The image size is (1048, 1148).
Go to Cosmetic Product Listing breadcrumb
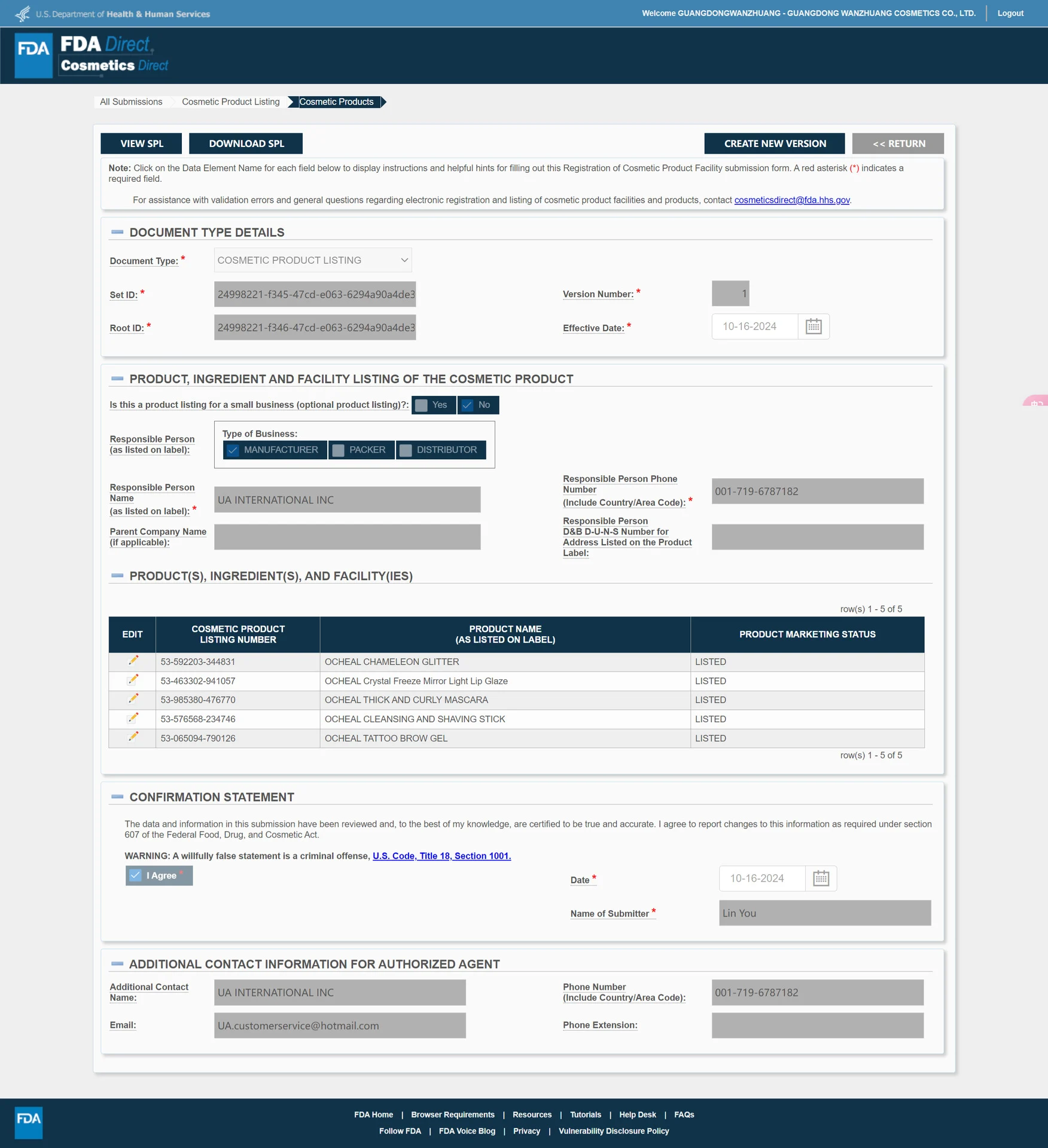click(x=231, y=102)
